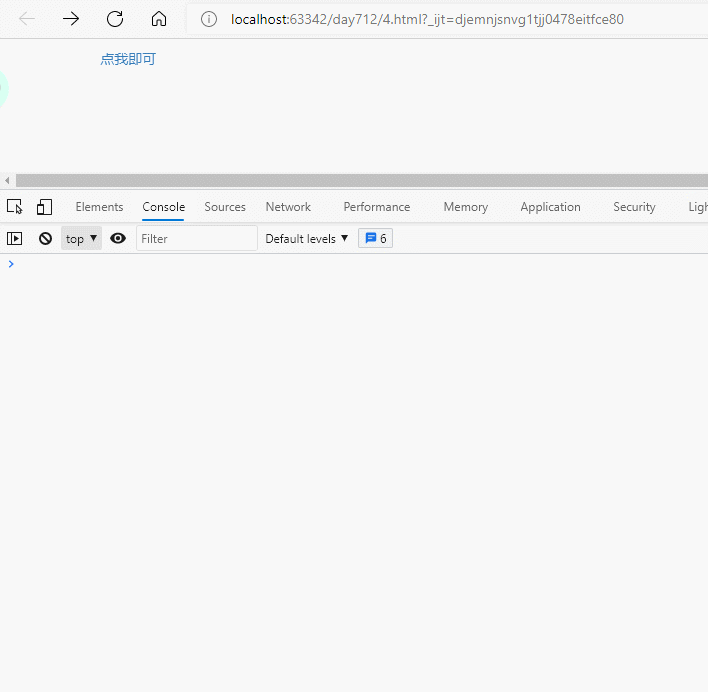This screenshot has width=708, height=692.
Task: Clear the console with the ban icon
Action: click(x=45, y=238)
